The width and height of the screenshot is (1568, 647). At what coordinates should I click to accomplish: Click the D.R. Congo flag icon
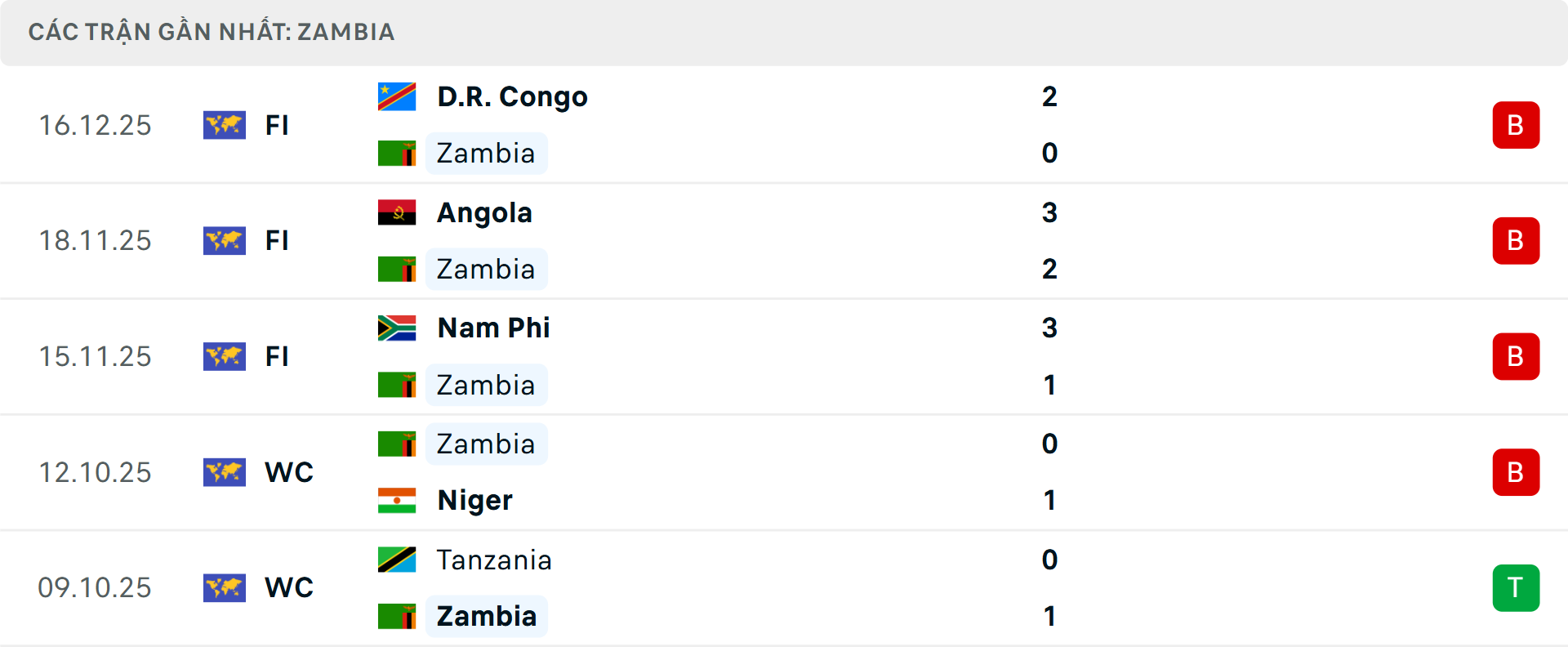point(397,96)
